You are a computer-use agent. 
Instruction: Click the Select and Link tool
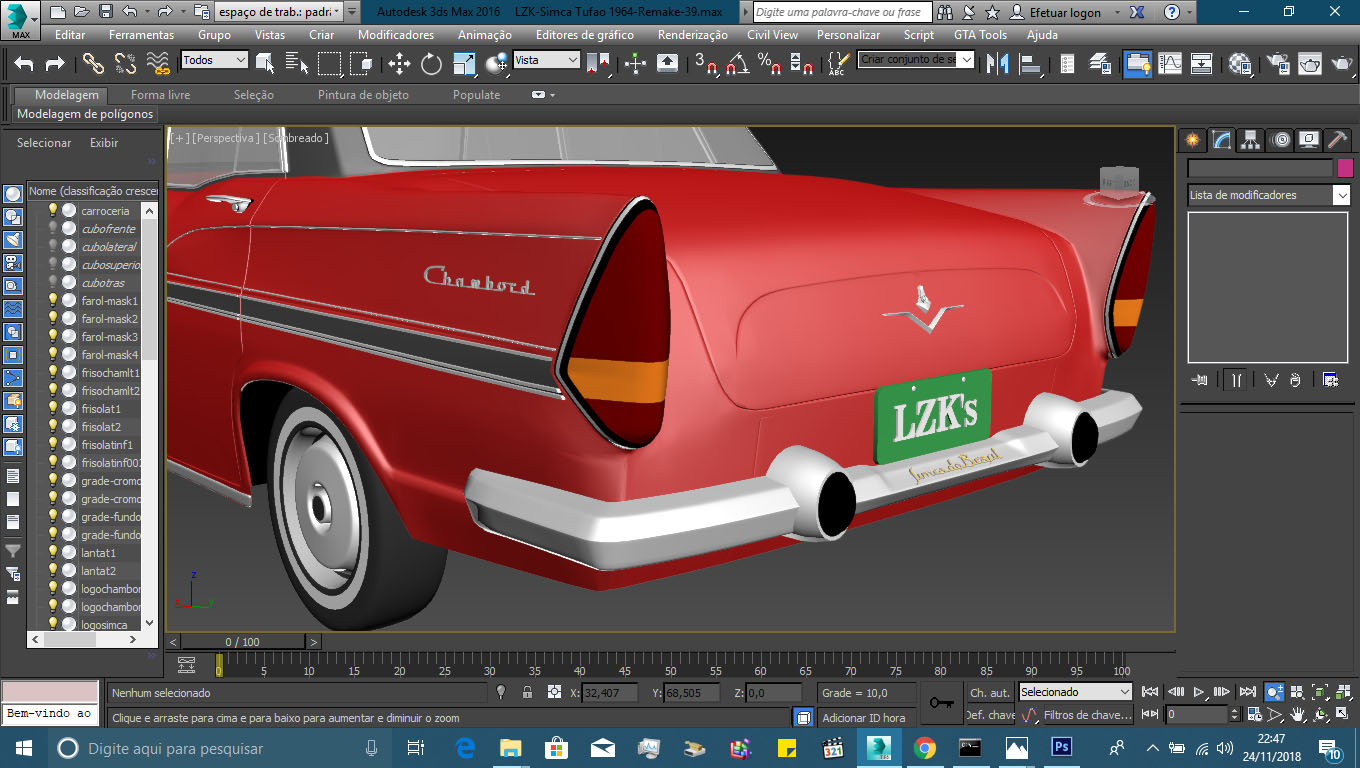click(x=93, y=64)
